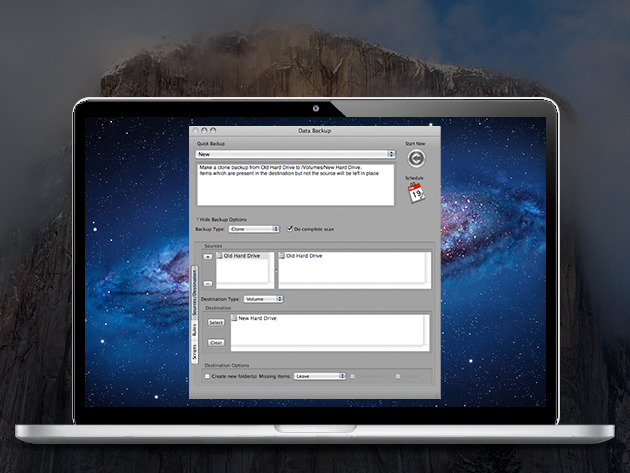
Task: Click the Select destination button
Action: click(x=215, y=323)
